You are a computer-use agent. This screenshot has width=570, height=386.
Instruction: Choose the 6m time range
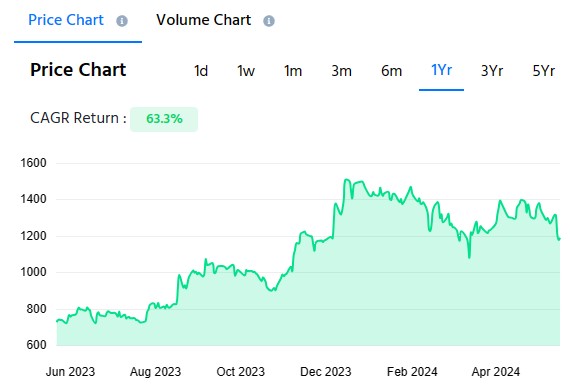[x=392, y=71]
